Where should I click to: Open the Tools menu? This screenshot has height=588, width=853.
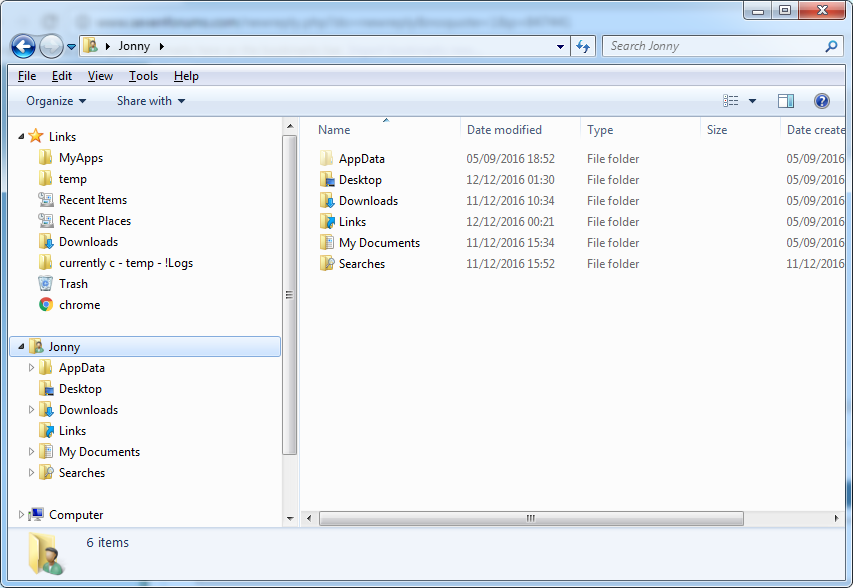coord(143,76)
